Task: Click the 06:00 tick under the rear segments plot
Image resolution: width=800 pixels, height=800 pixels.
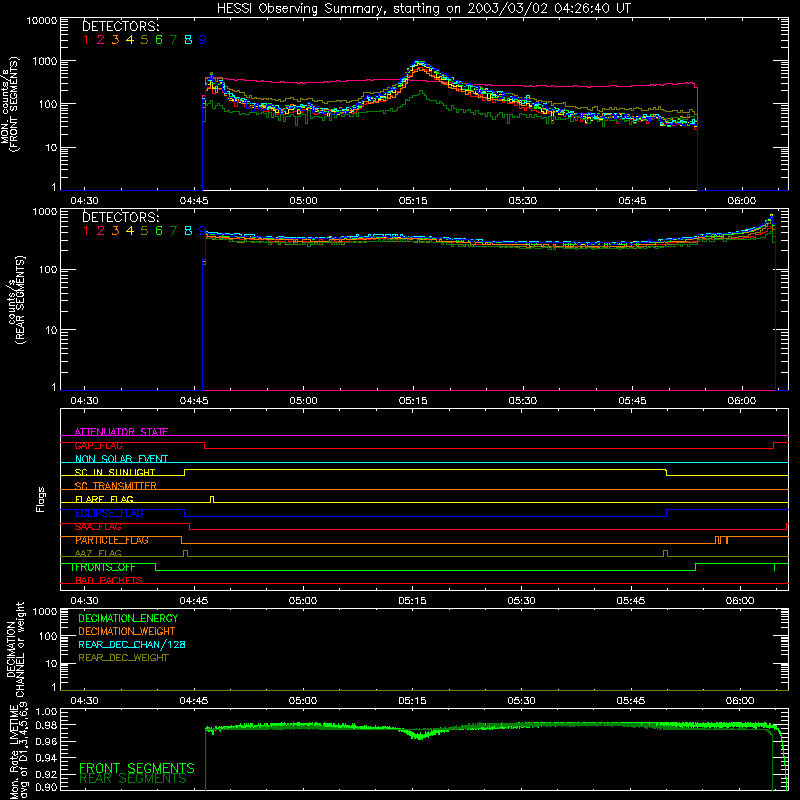Action: pos(741,401)
